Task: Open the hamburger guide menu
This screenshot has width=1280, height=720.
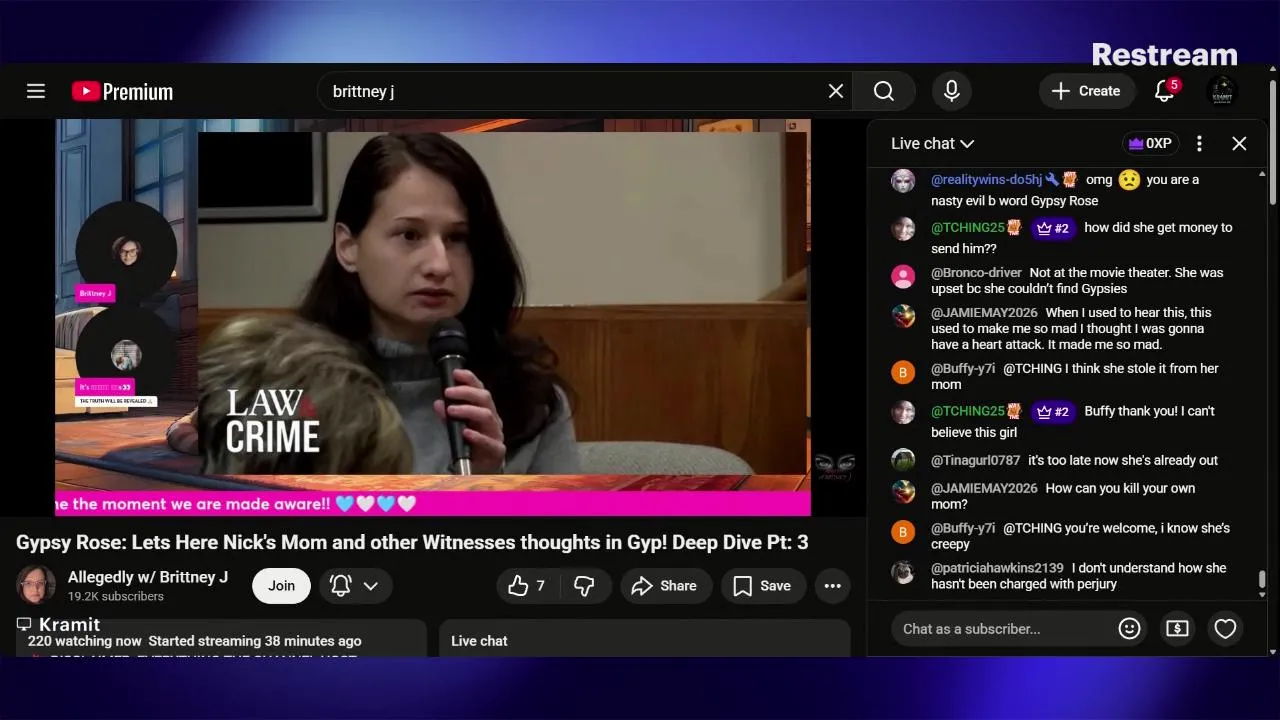Action: [36, 91]
